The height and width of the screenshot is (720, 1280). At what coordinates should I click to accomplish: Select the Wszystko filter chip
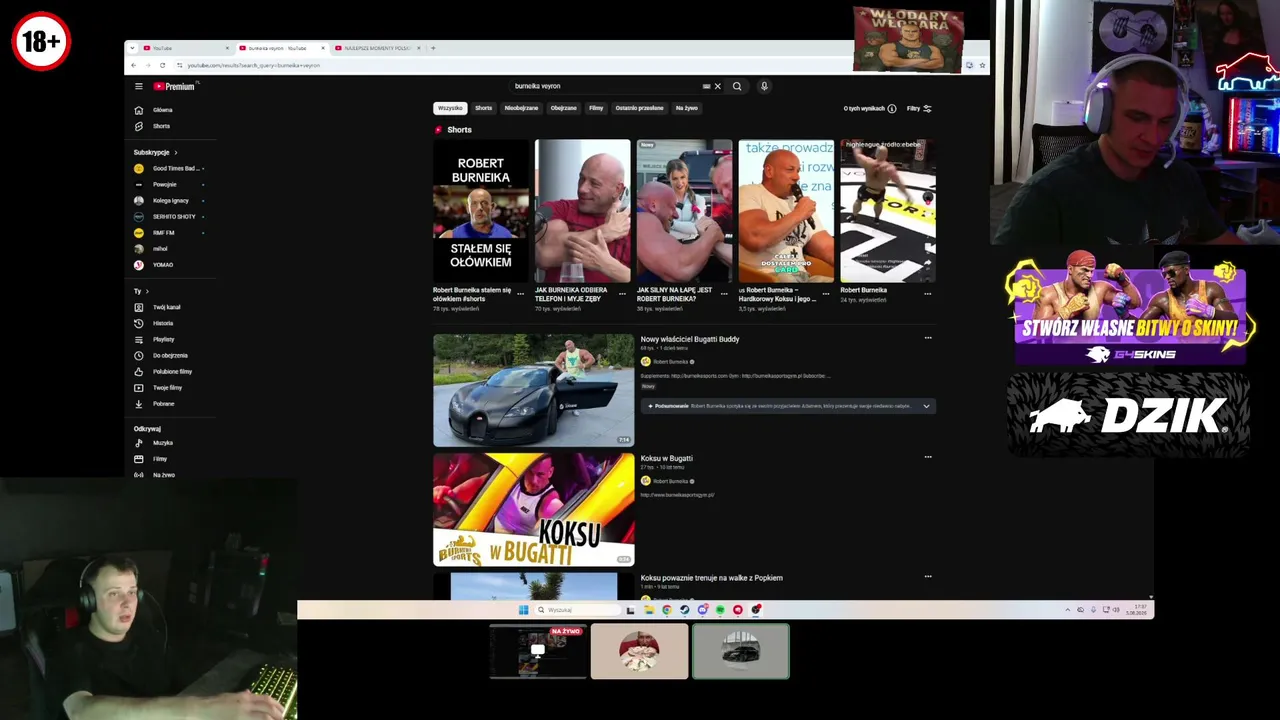tap(450, 108)
